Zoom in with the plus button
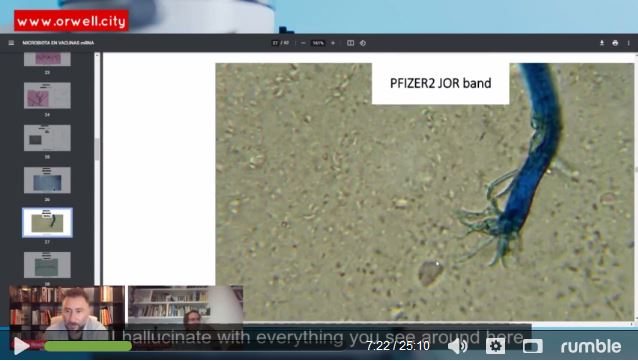Viewport: 638px width, 361px height. pyautogui.click(x=333, y=43)
